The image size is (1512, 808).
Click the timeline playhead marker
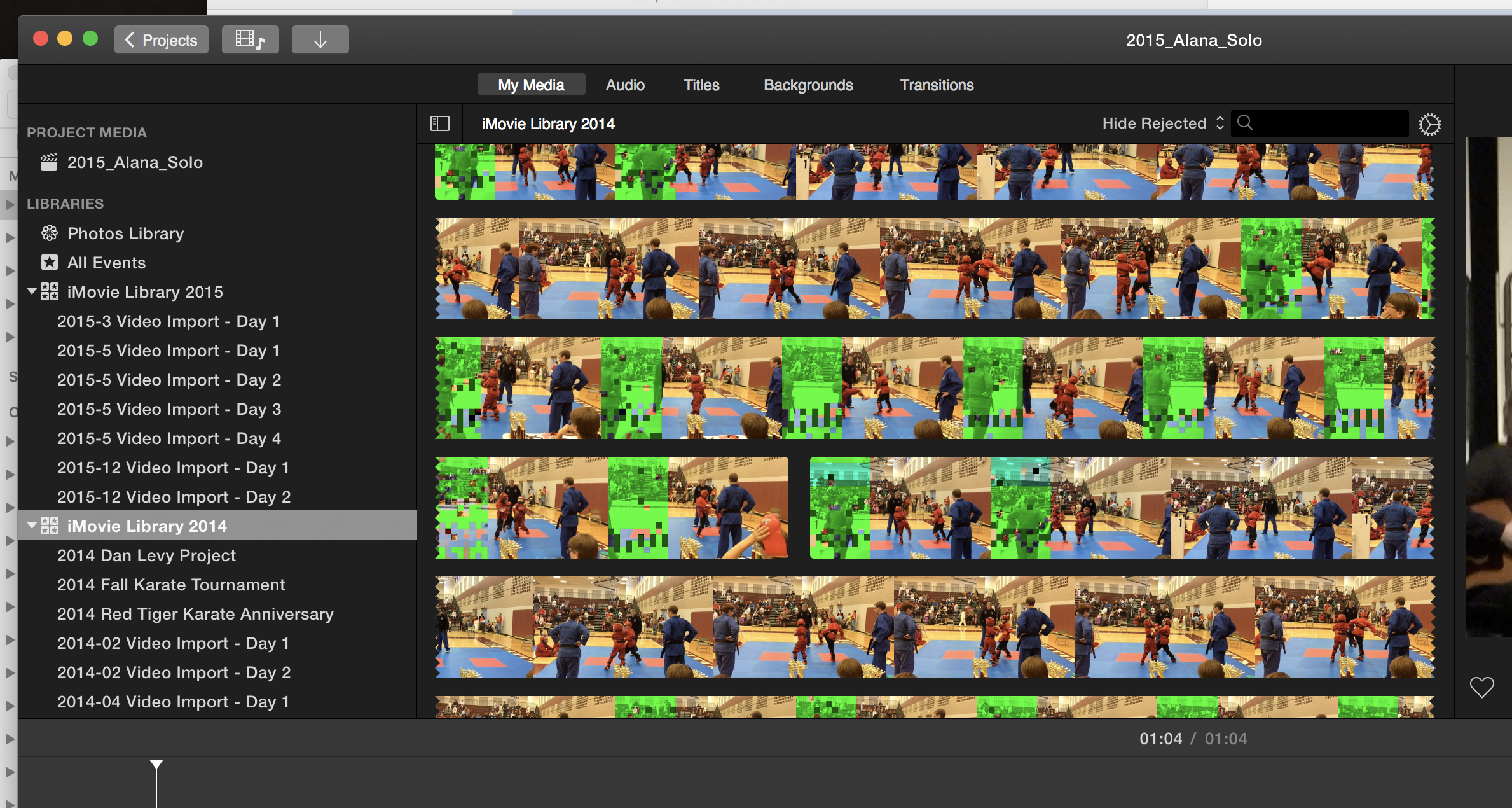[x=156, y=763]
